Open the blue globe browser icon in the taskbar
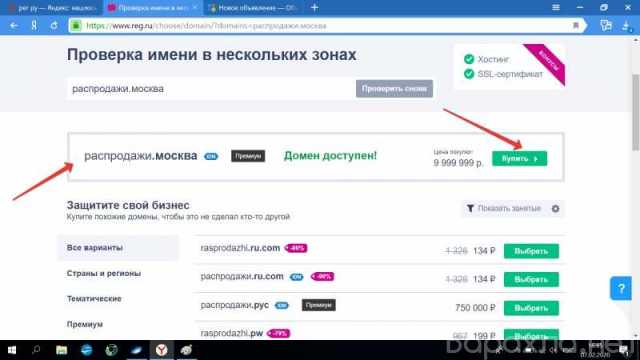The image size is (640, 360). pos(87,350)
